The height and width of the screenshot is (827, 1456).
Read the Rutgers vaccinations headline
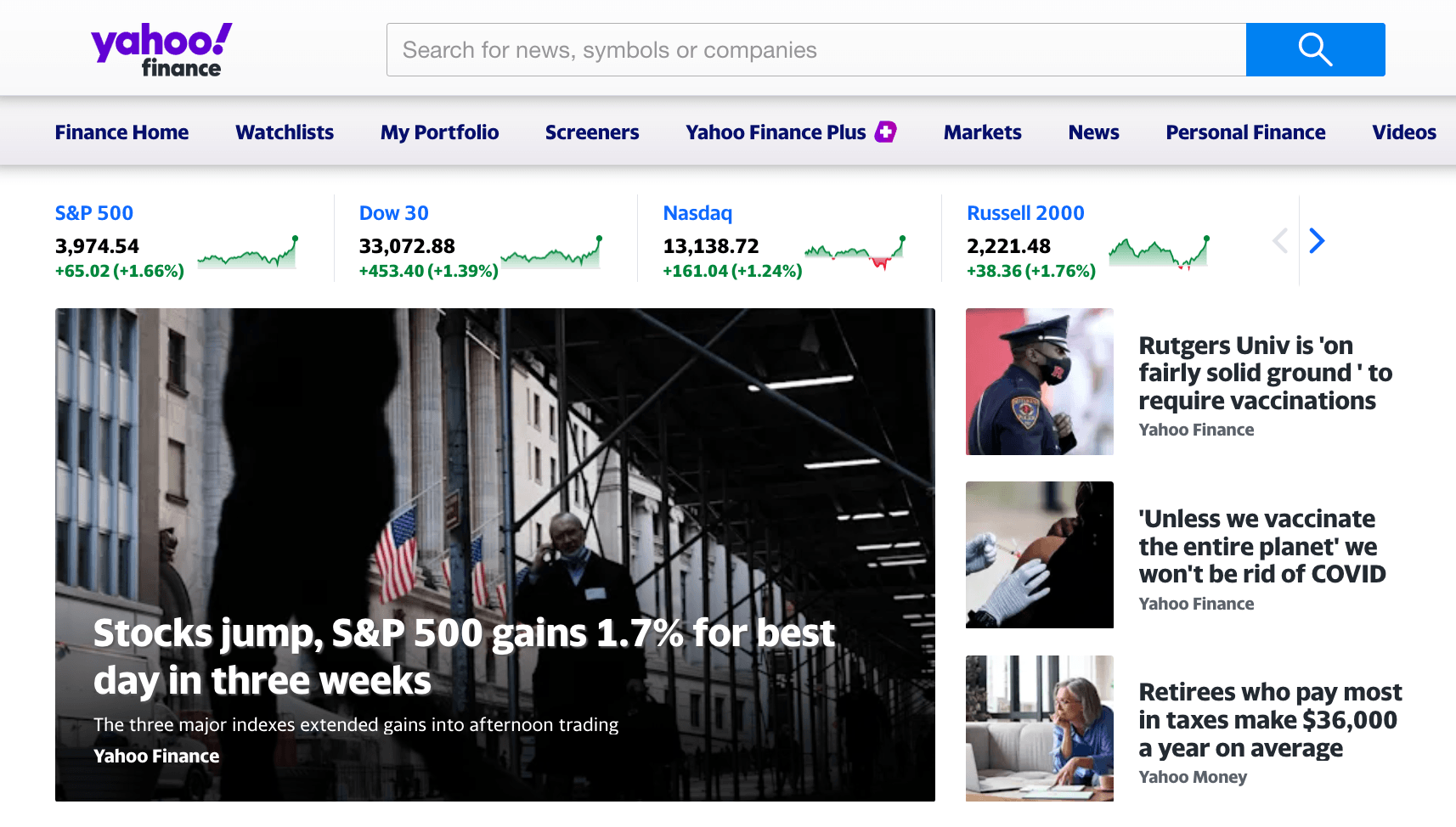point(1265,373)
